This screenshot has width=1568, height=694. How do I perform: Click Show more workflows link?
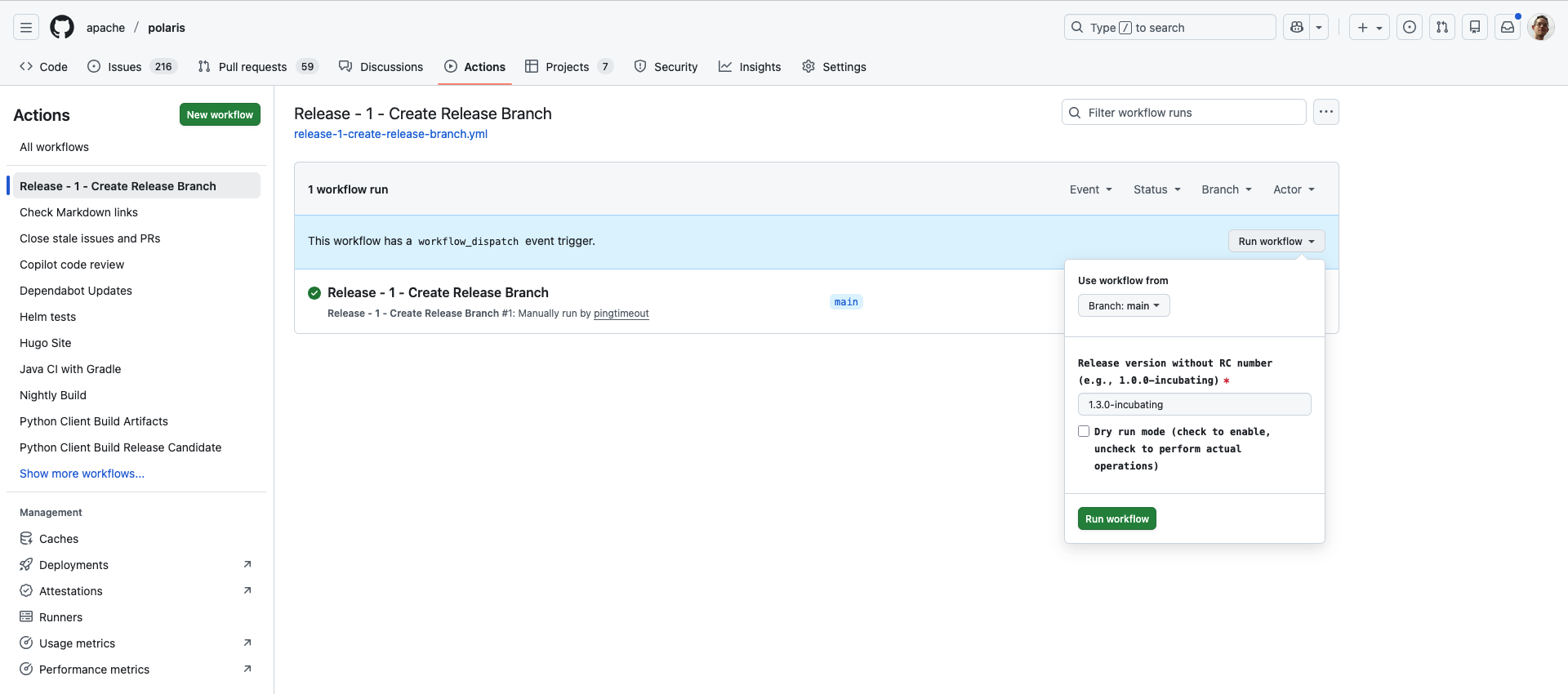(x=82, y=474)
